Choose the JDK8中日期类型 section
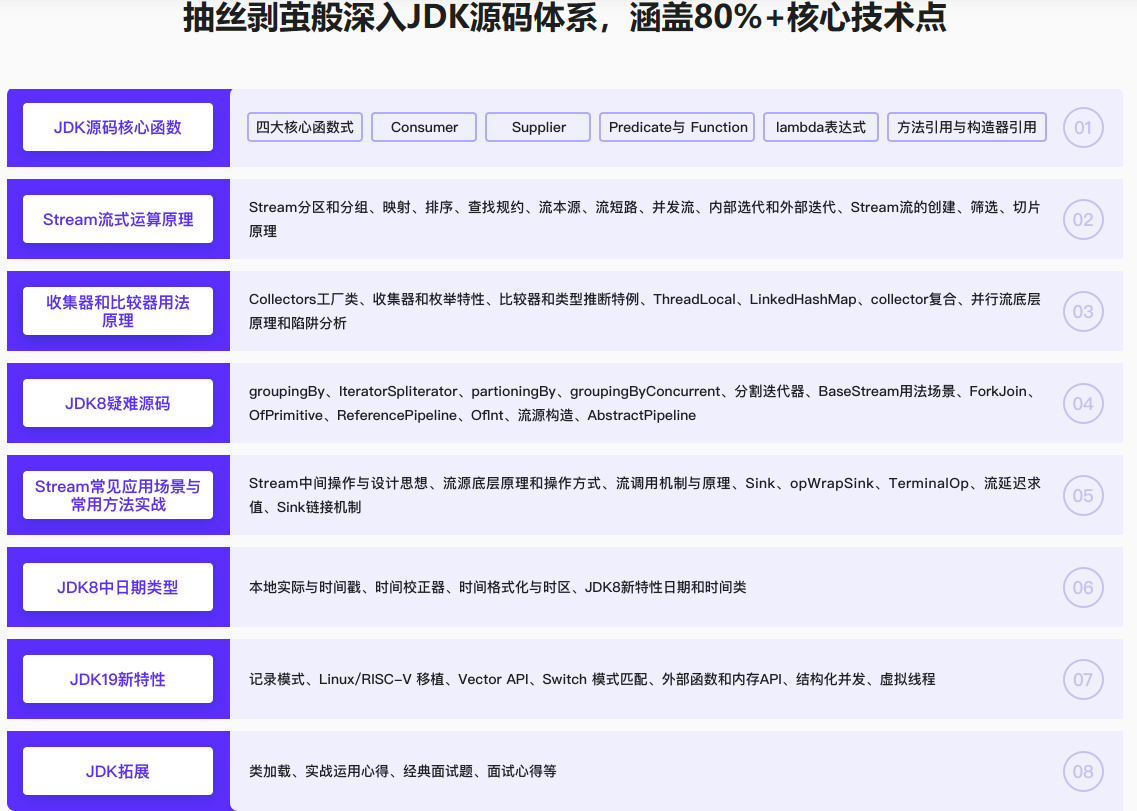This screenshot has height=811, width=1137. coord(118,588)
